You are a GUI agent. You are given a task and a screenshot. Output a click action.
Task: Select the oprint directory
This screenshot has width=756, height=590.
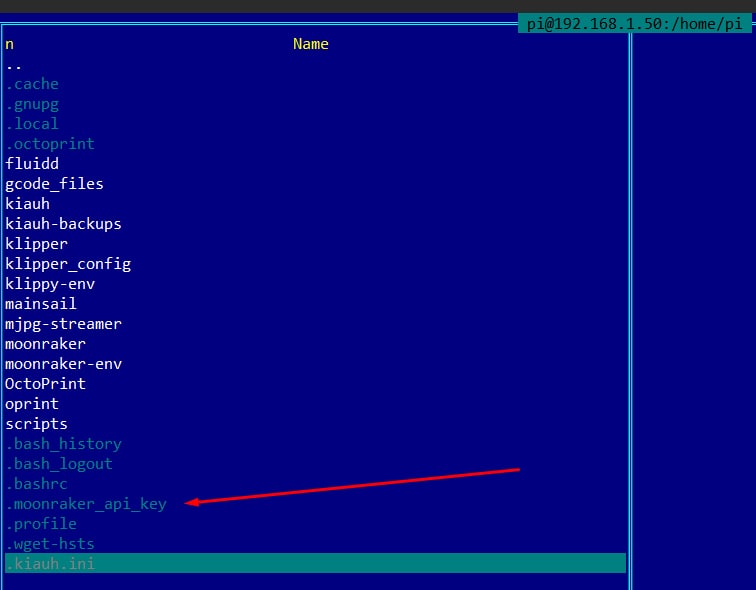point(32,404)
